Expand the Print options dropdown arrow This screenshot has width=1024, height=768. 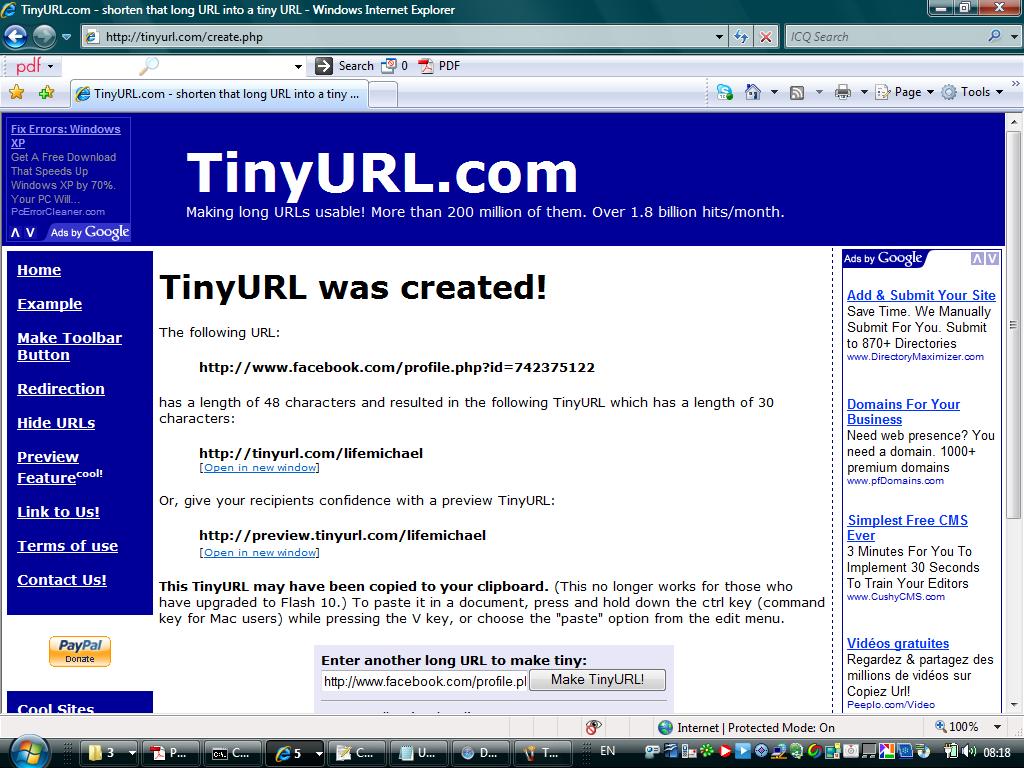pos(863,92)
